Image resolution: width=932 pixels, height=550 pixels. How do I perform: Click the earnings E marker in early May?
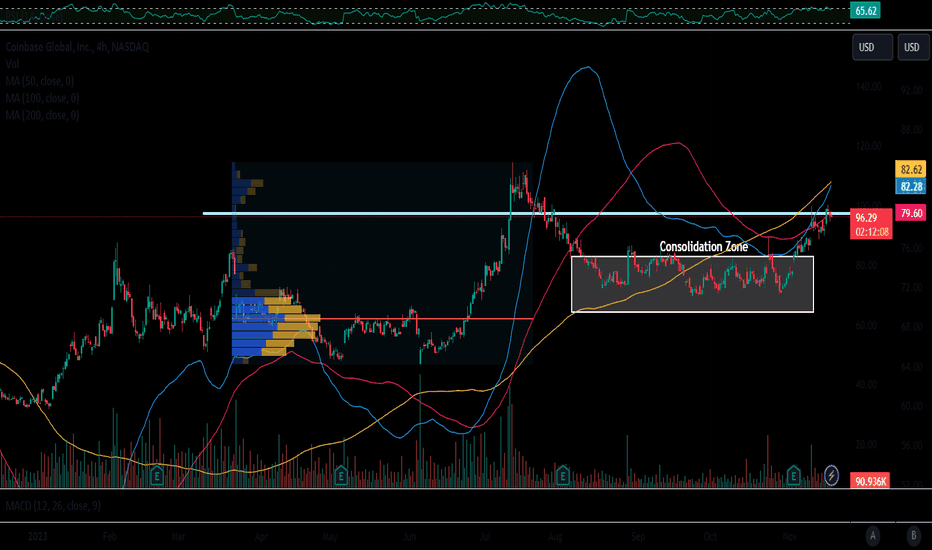click(x=341, y=475)
